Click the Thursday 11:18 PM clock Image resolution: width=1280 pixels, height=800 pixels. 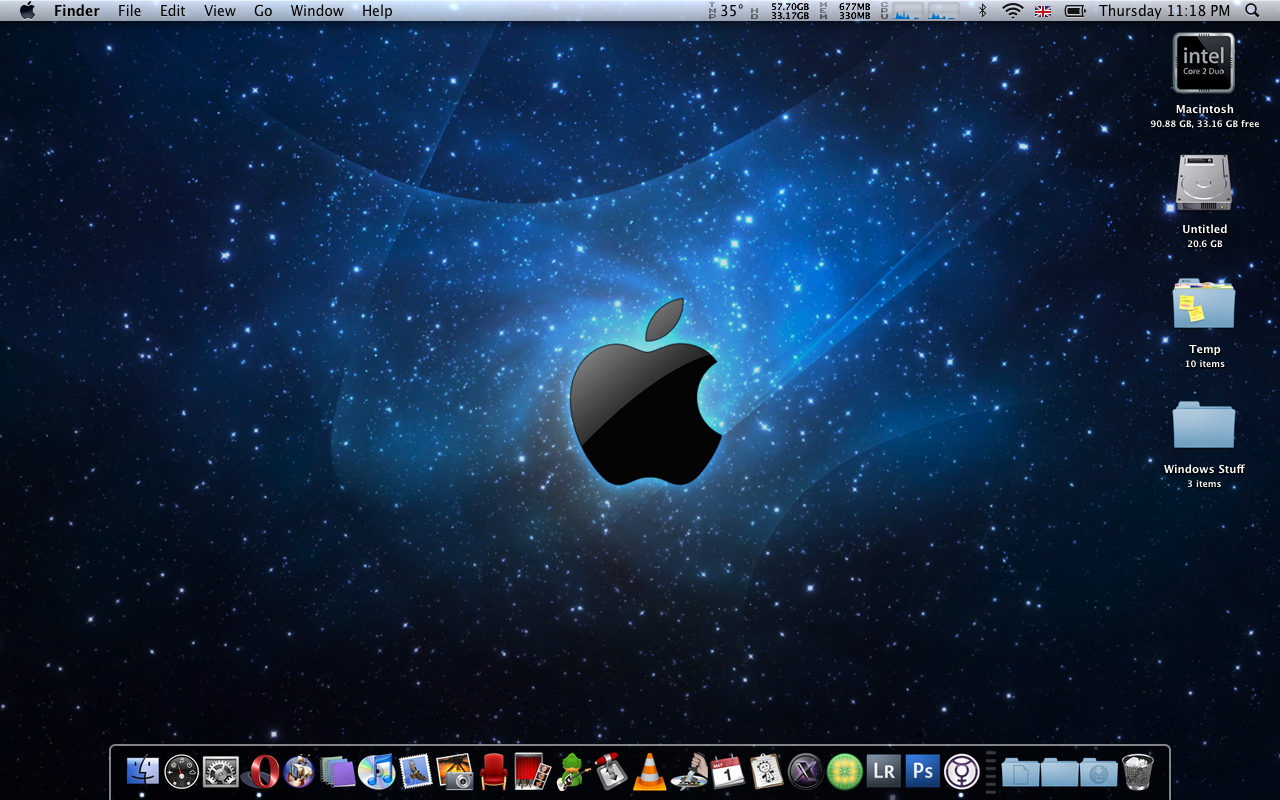pos(1164,10)
